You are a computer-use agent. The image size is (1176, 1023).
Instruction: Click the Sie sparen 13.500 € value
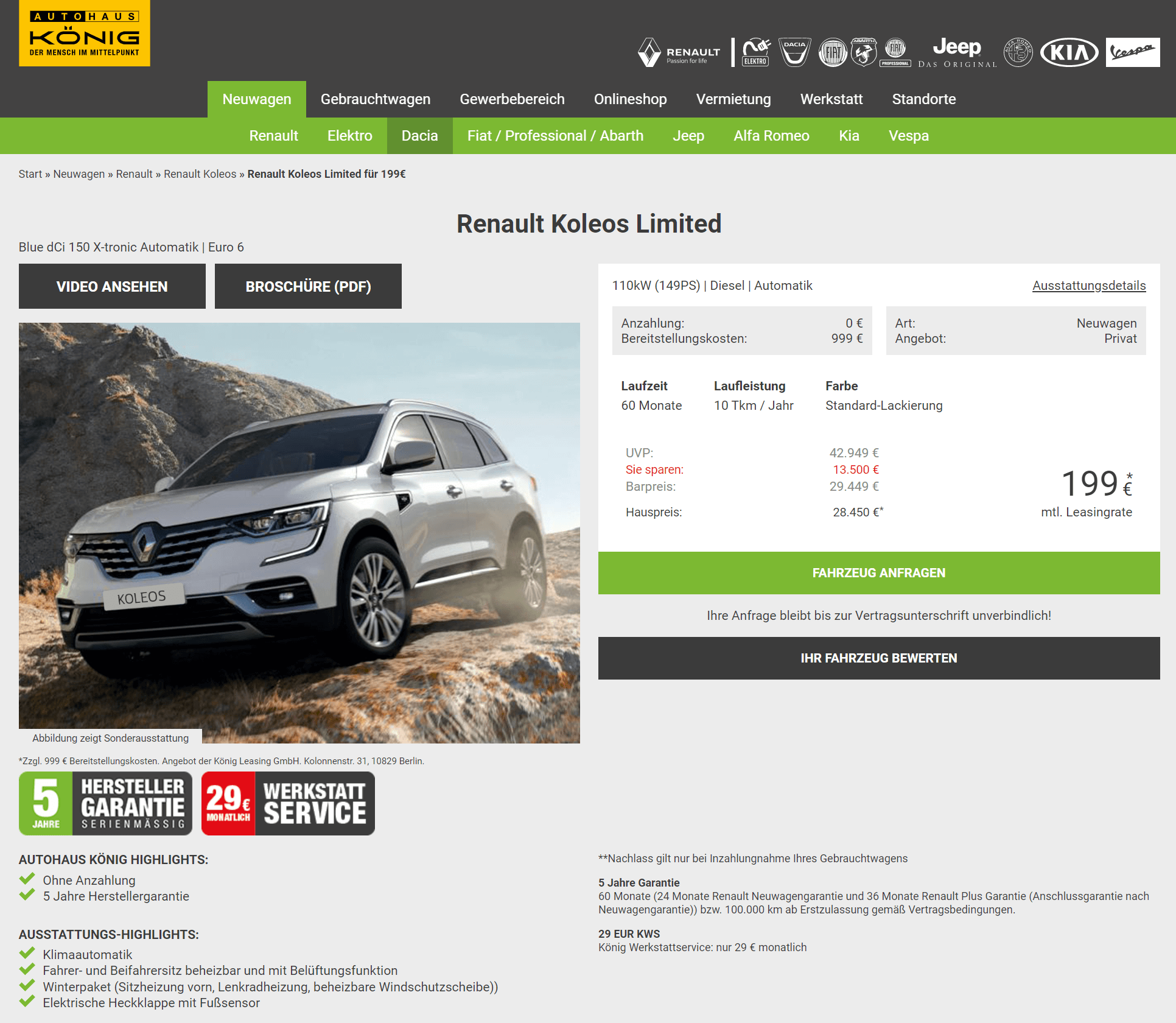click(x=856, y=469)
